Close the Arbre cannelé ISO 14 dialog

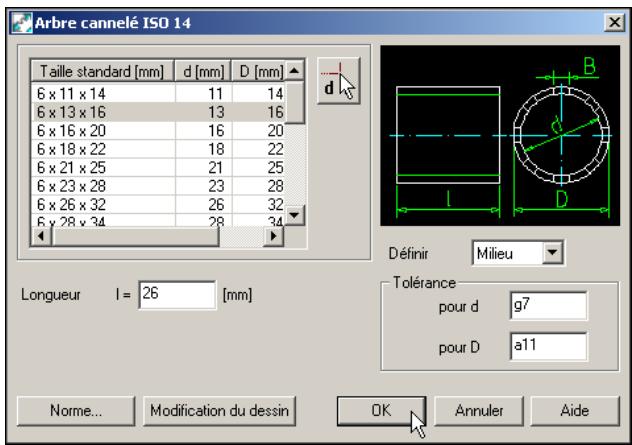(x=614, y=22)
